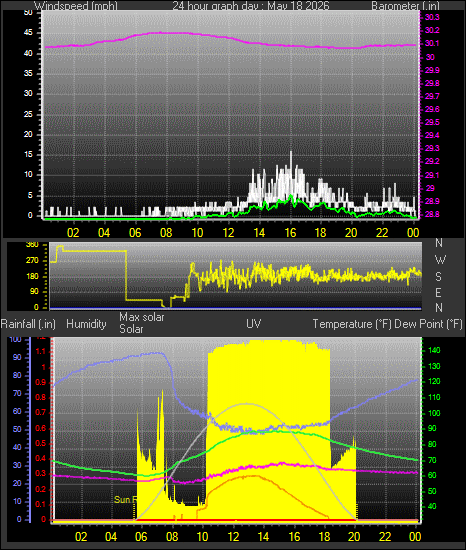Click the 08 hour marker on wind graph
Image resolution: width=466 pixels, height=550 pixels.
(x=166, y=233)
